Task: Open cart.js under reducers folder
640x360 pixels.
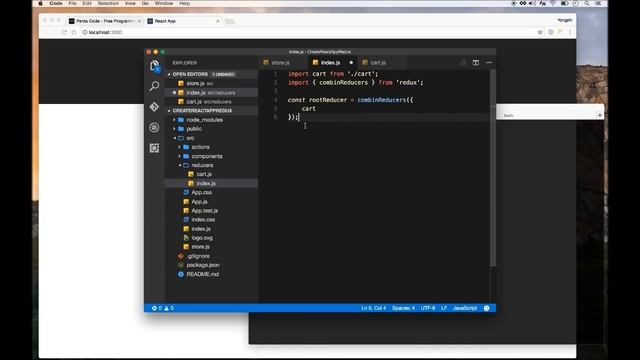Action: [x=211, y=174]
